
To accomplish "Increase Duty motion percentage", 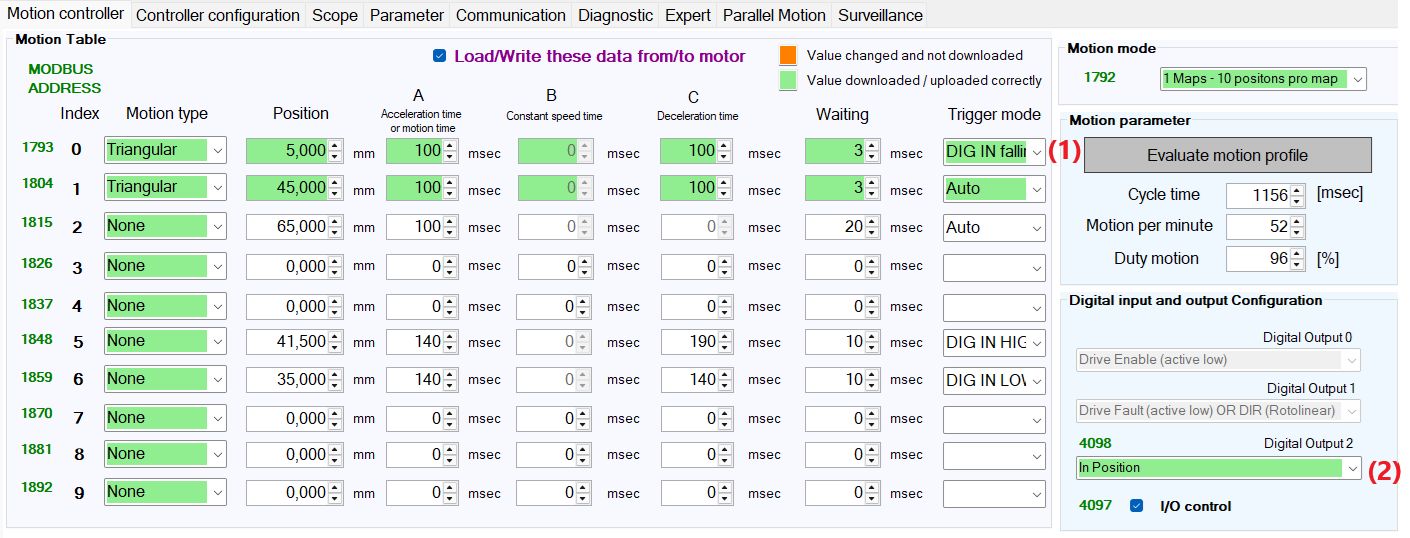I will [x=1297, y=254].
